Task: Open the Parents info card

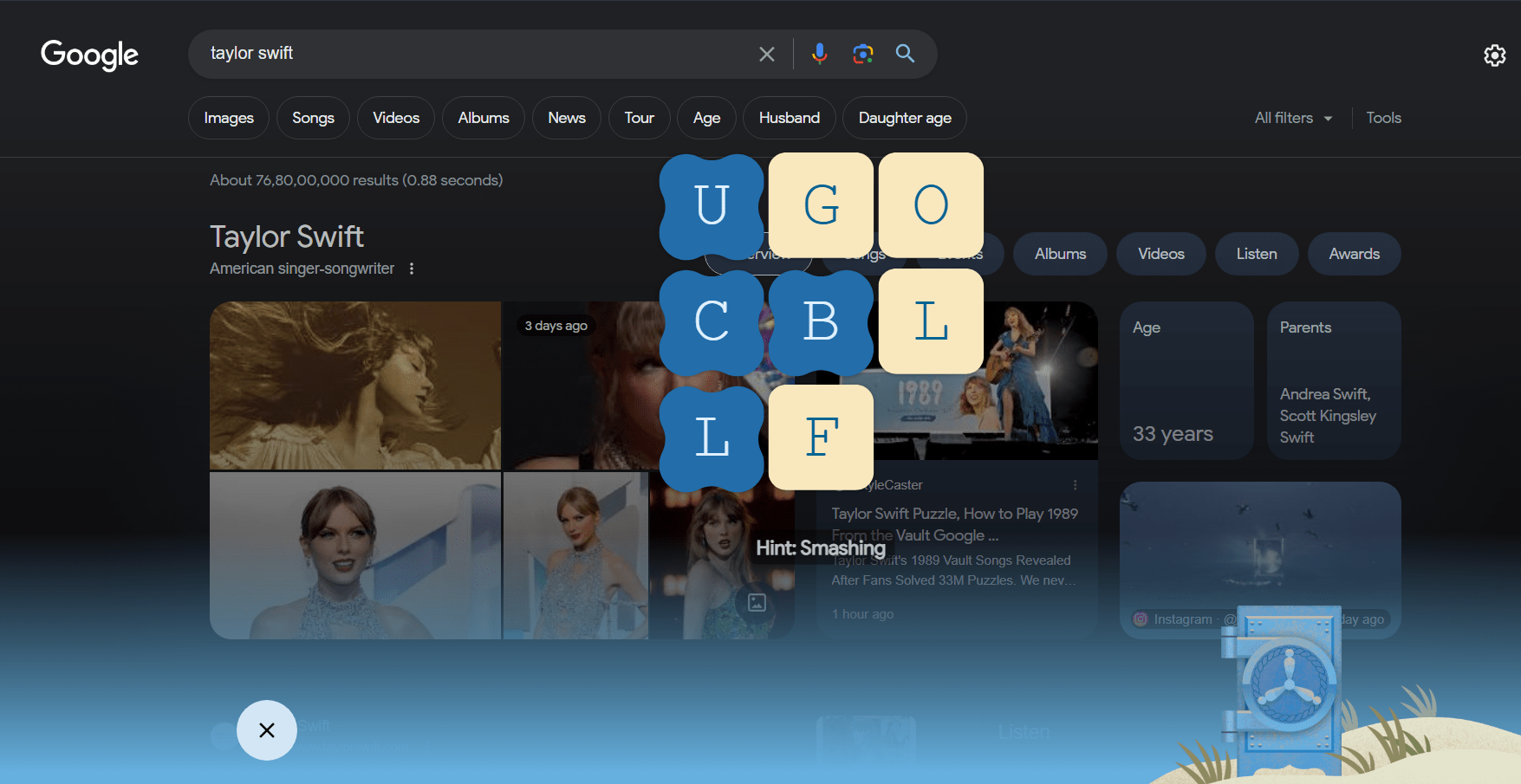Action: point(1334,380)
